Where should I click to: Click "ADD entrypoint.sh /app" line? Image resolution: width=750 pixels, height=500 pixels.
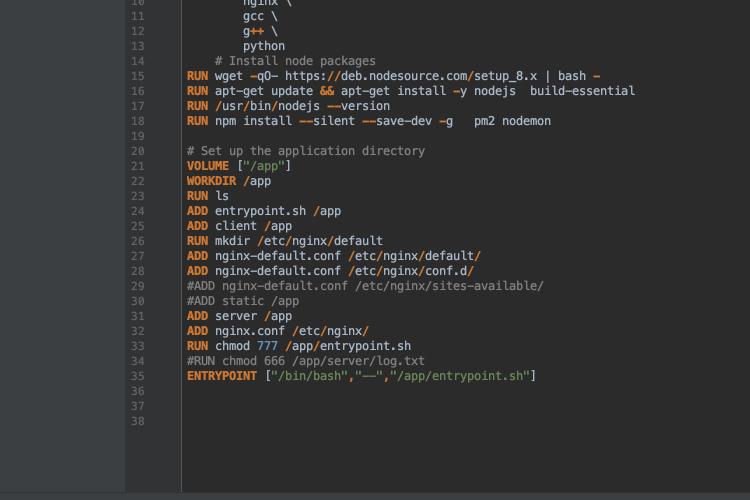pos(264,211)
